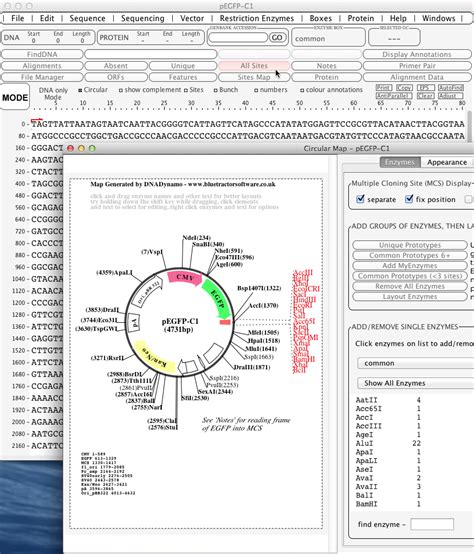Toggle the Sites checkbox

(185, 90)
